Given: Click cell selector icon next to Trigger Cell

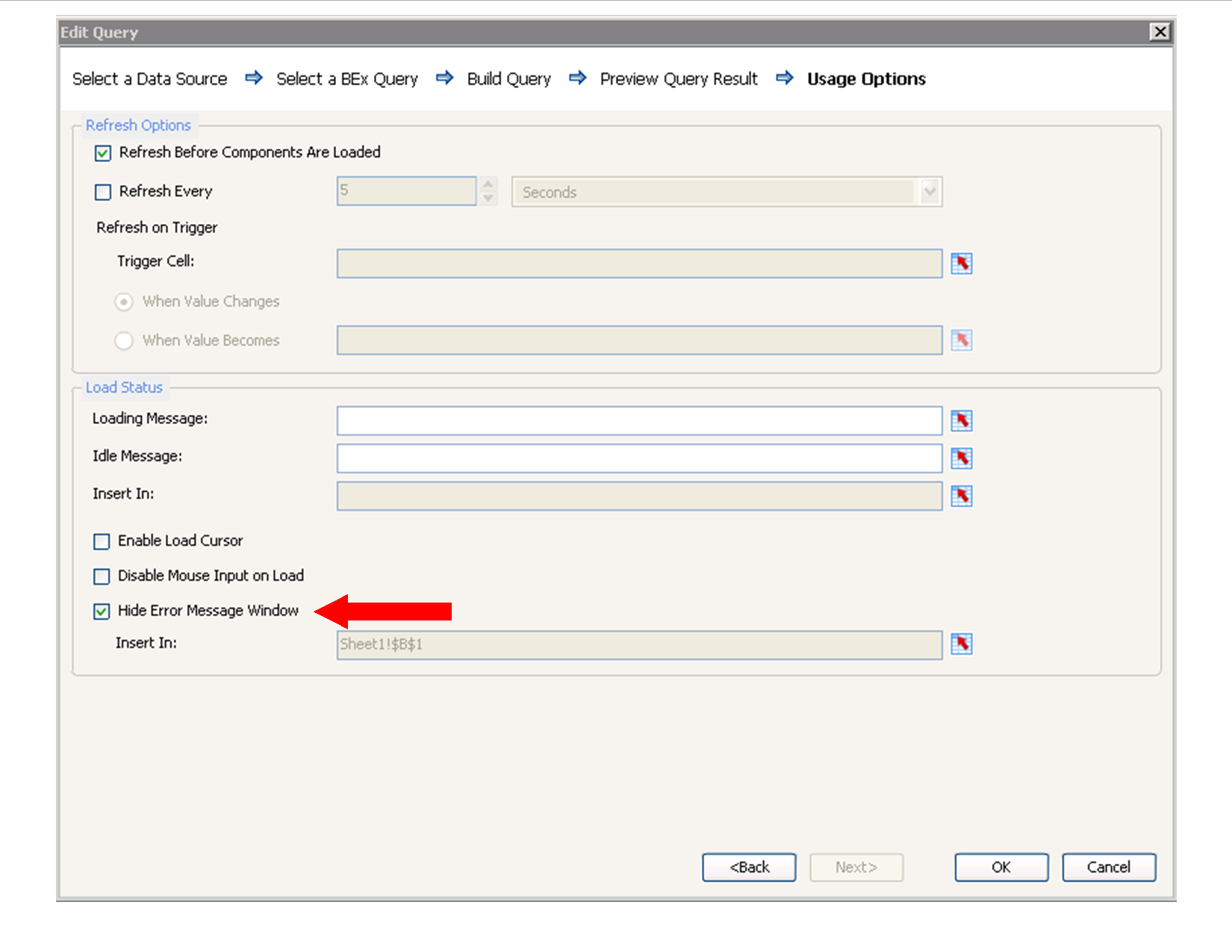Looking at the screenshot, I should pos(962,264).
